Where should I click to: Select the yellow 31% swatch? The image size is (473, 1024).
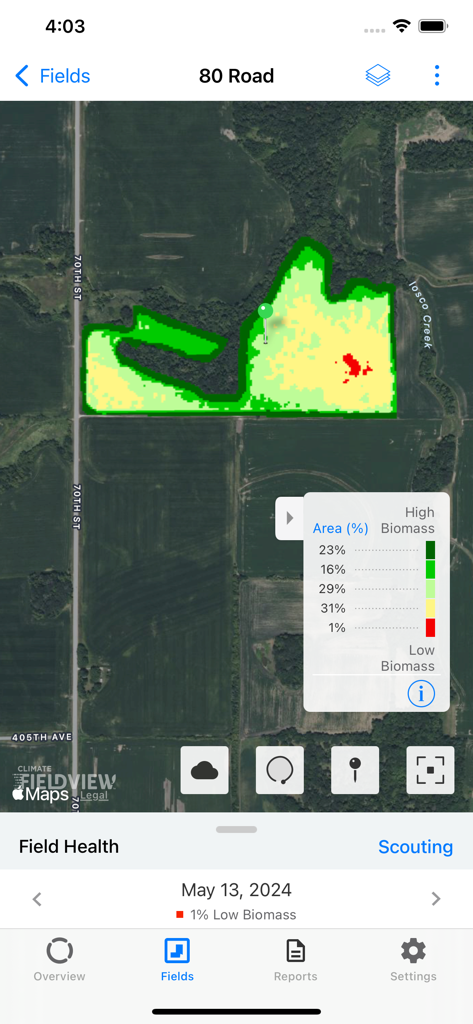(430, 609)
